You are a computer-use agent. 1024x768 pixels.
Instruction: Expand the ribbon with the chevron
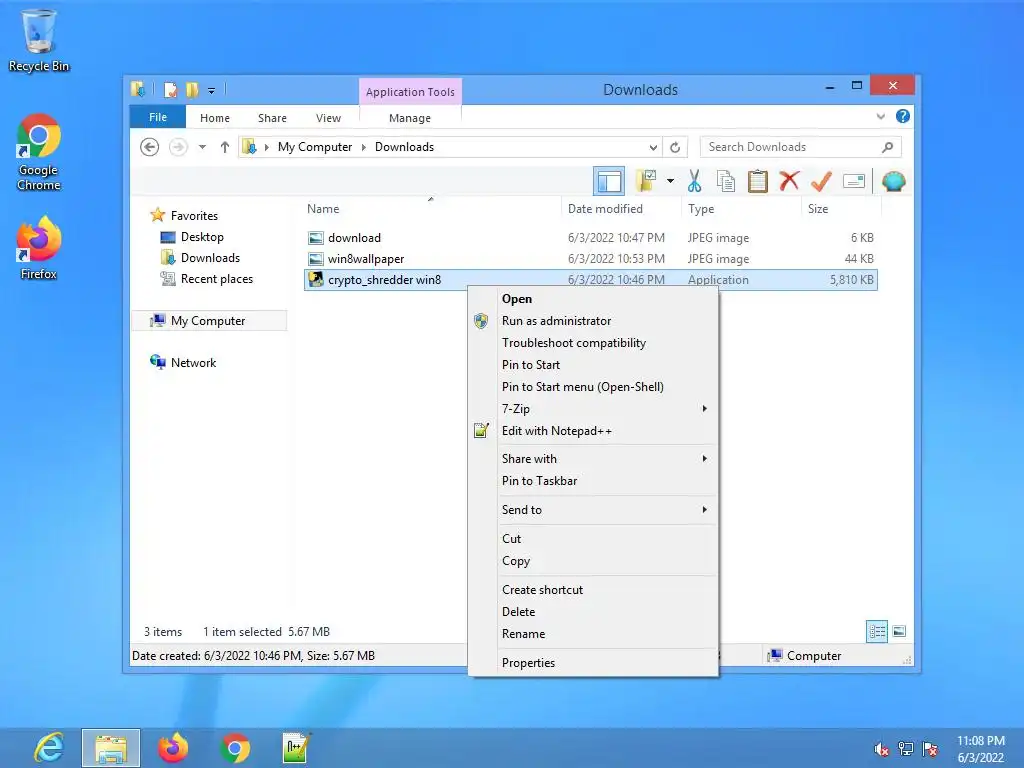881,116
